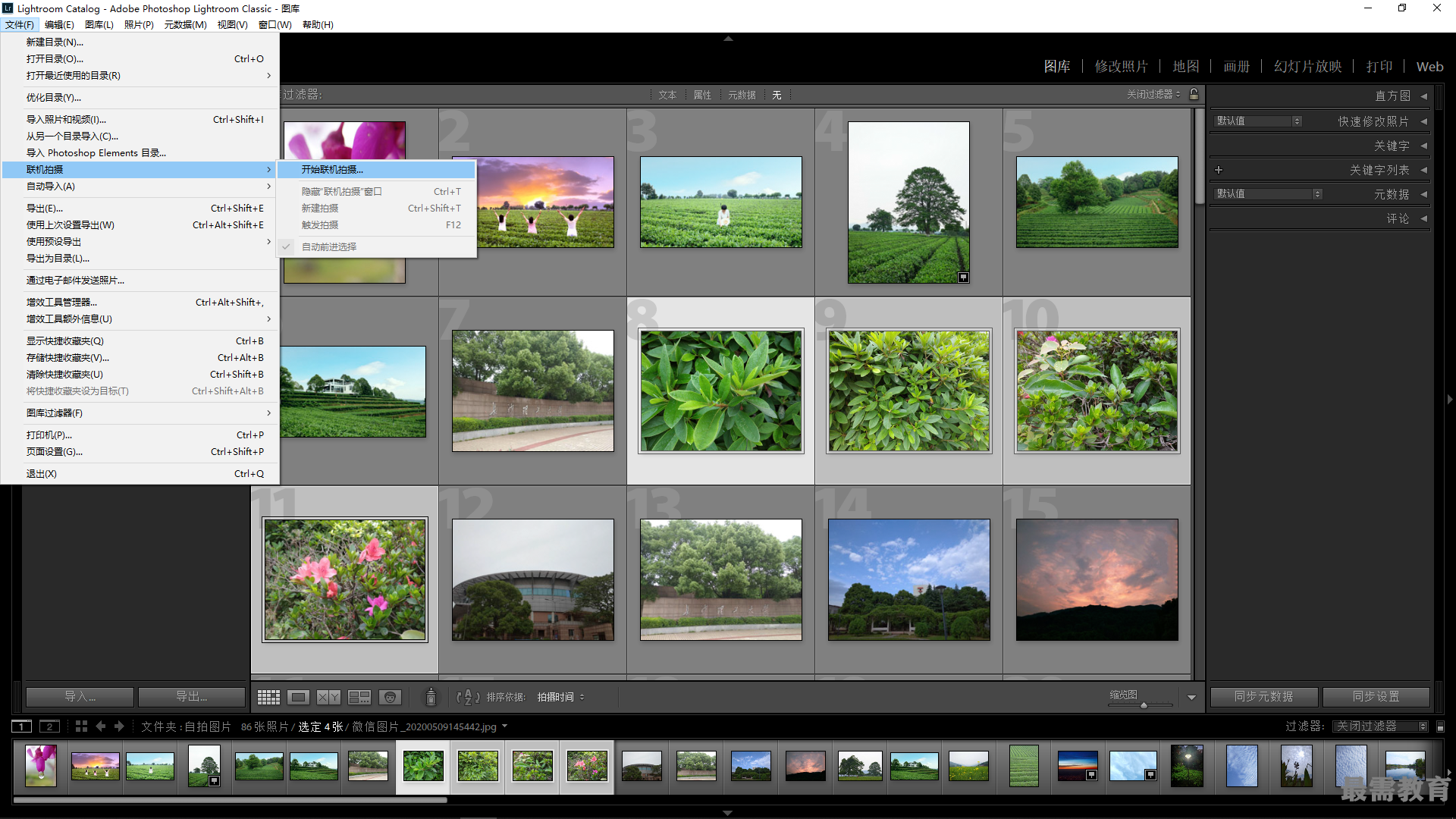This screenshot has height=819, width=1456.
Task: Choose 退出(X) menu item
Action: [140, 473]
